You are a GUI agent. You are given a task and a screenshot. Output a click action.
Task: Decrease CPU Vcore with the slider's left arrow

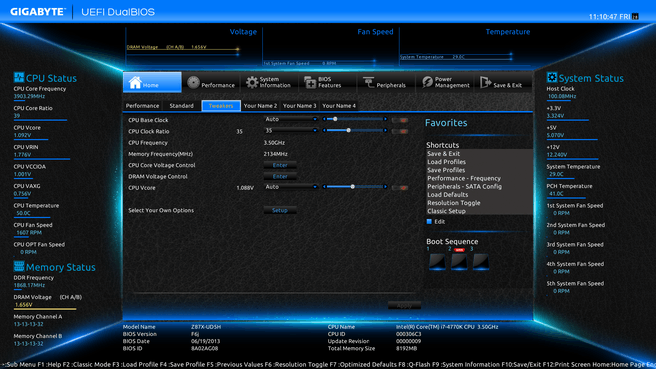point(324,187)
